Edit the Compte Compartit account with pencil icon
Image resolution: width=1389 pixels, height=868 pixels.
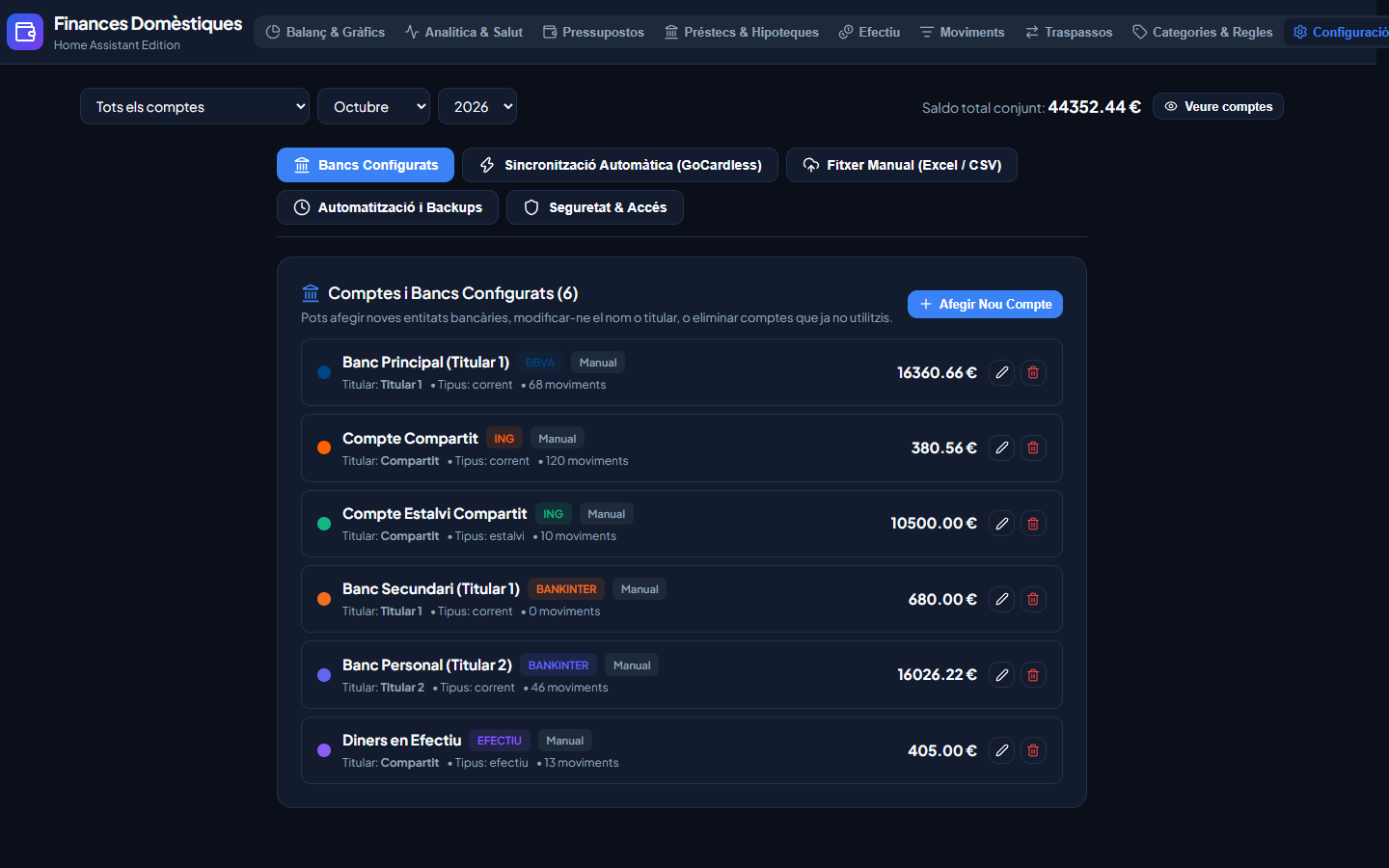coord(1002,448)
